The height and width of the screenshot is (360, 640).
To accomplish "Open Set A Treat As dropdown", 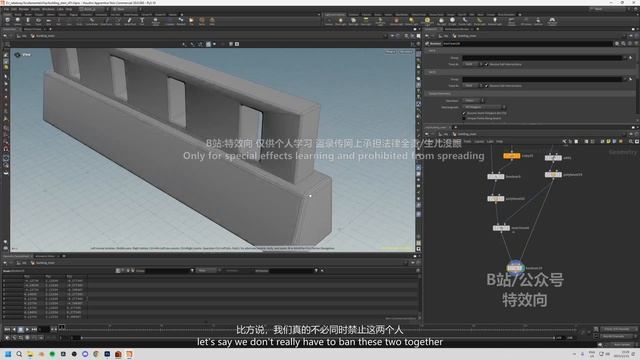I will click(x=473, y=64).
